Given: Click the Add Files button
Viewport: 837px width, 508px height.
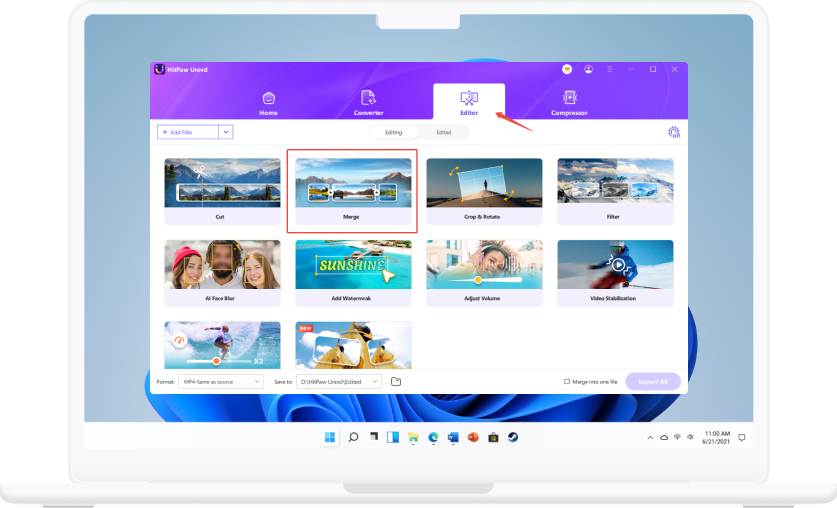Looking at the screenshot, I should coord(187,132).
